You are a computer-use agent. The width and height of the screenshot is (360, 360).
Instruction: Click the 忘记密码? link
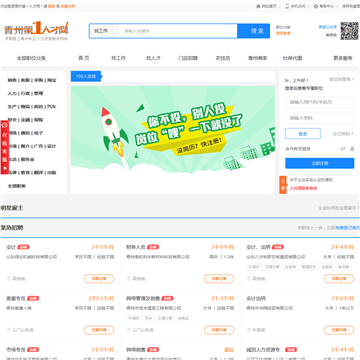click(x=343, y=134)
